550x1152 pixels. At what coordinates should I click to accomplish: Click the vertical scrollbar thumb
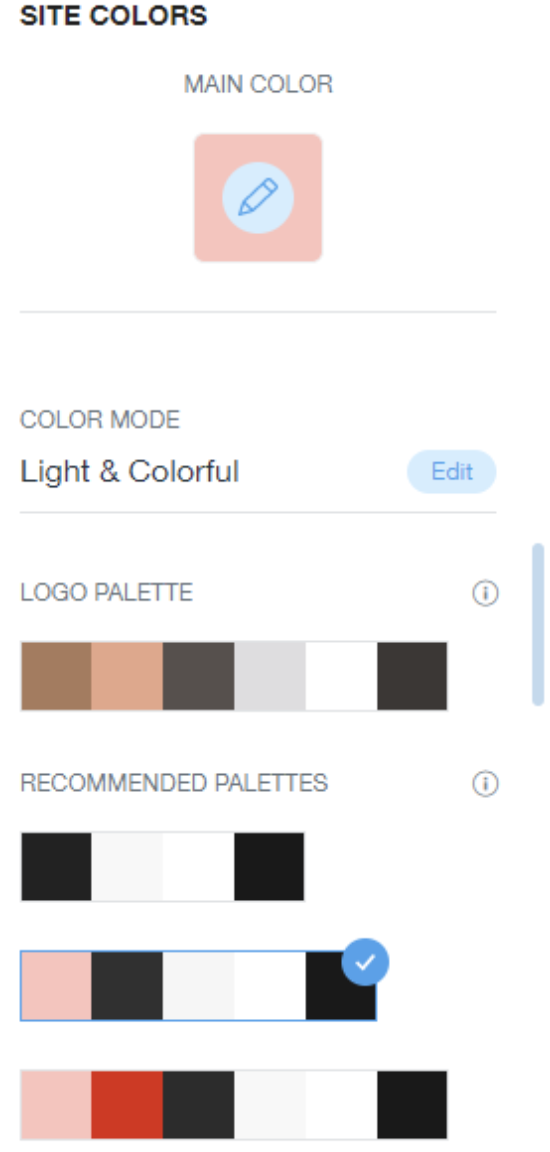(x=538, y=624)
